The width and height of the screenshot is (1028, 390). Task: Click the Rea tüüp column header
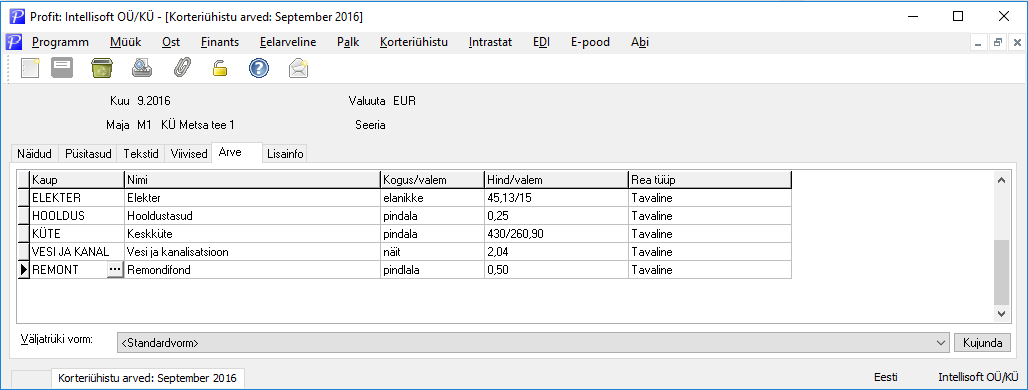tap(710, 179)
